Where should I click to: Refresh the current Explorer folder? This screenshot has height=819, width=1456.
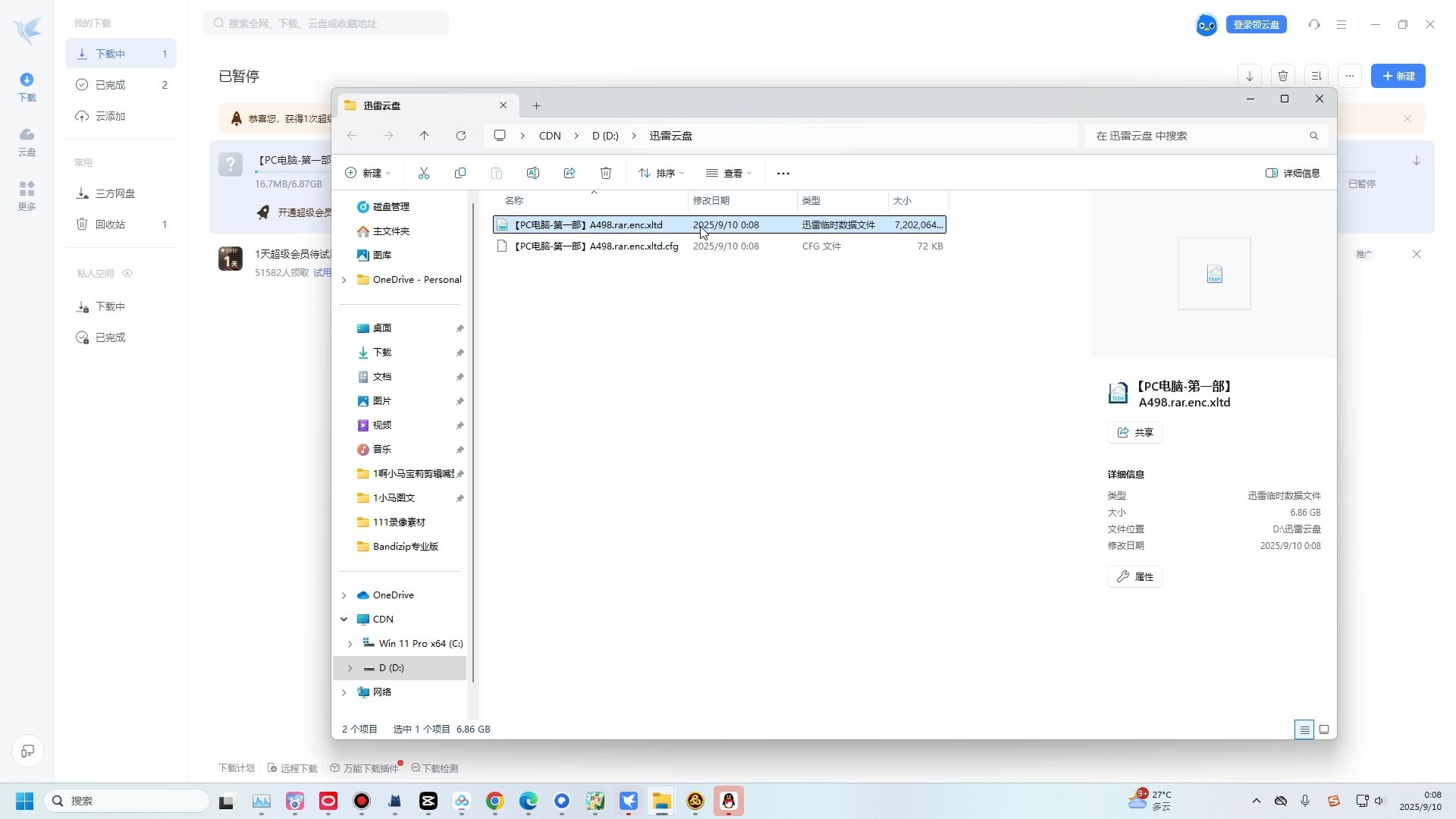461,136
